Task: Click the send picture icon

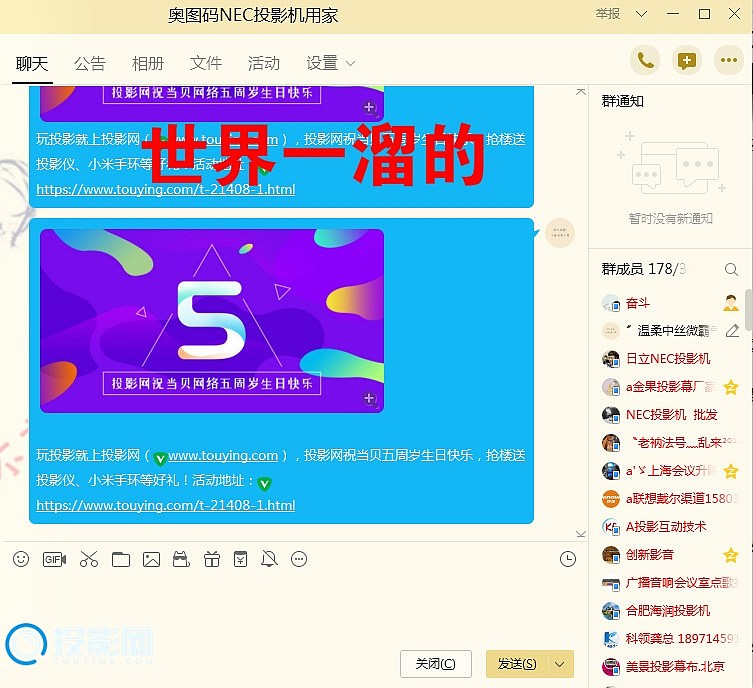Action: 151,559
